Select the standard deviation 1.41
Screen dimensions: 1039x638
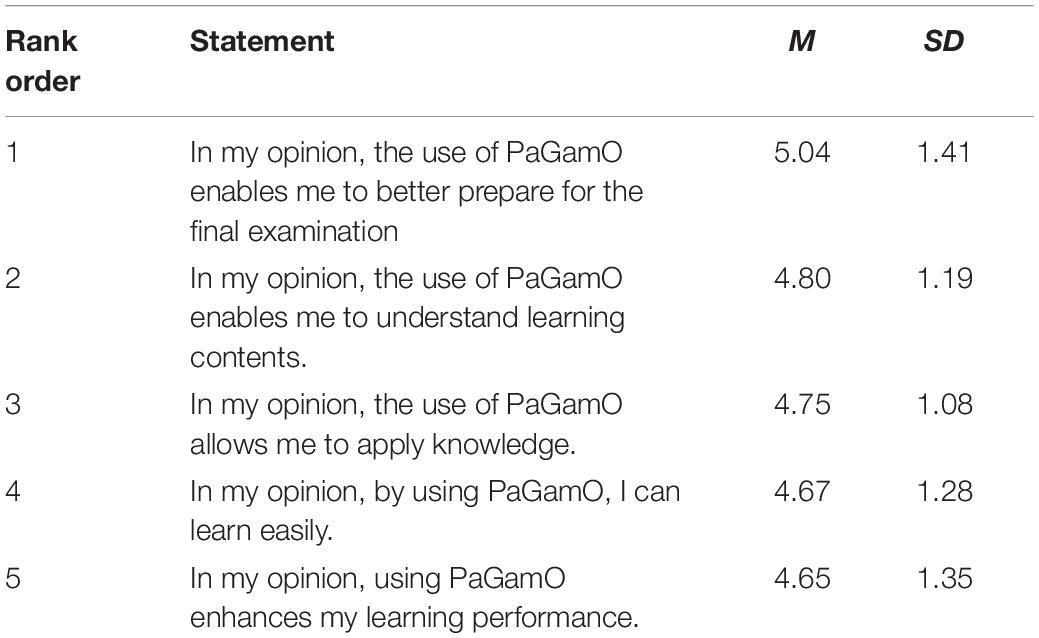coord(944,152)
